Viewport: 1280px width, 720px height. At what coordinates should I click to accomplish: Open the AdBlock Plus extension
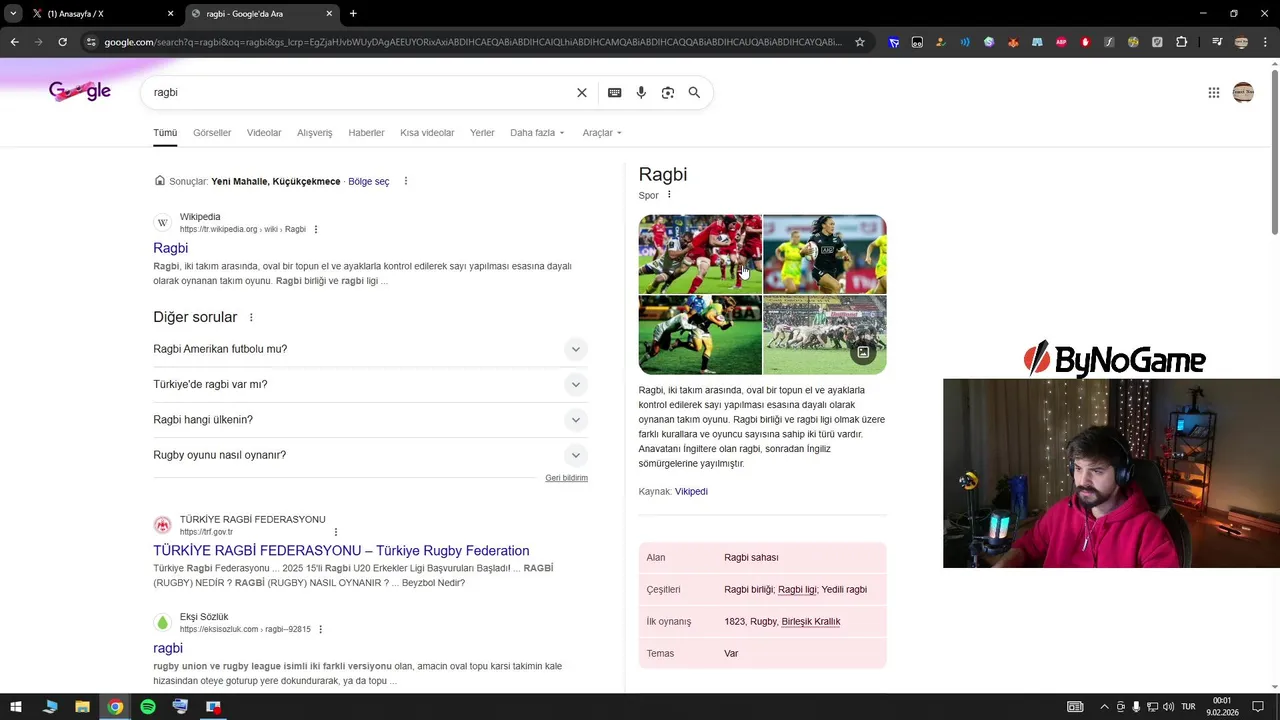tap(1061, 42)
